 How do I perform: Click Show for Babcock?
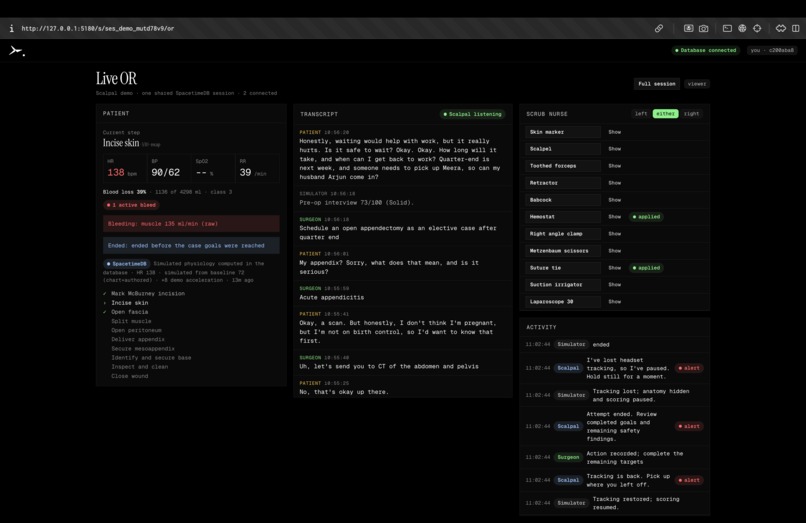pos(614,200)
